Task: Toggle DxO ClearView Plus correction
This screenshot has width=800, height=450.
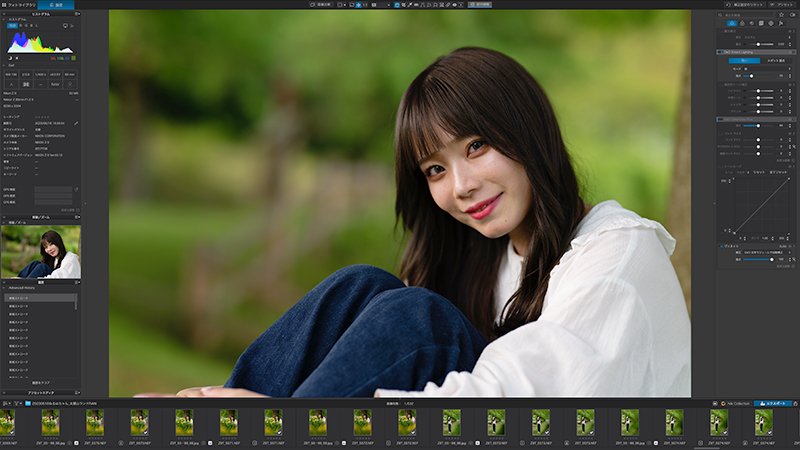Action: (720, 119)
